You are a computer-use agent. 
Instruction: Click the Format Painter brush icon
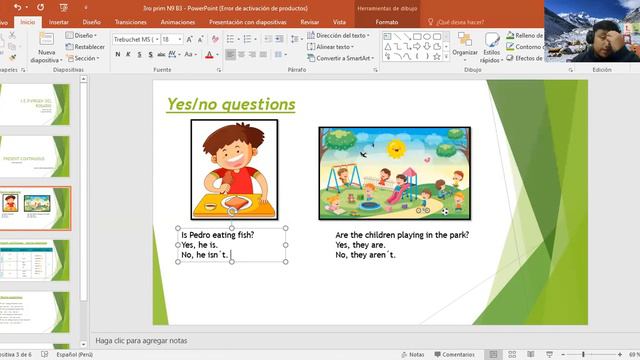tap(12, 58)
